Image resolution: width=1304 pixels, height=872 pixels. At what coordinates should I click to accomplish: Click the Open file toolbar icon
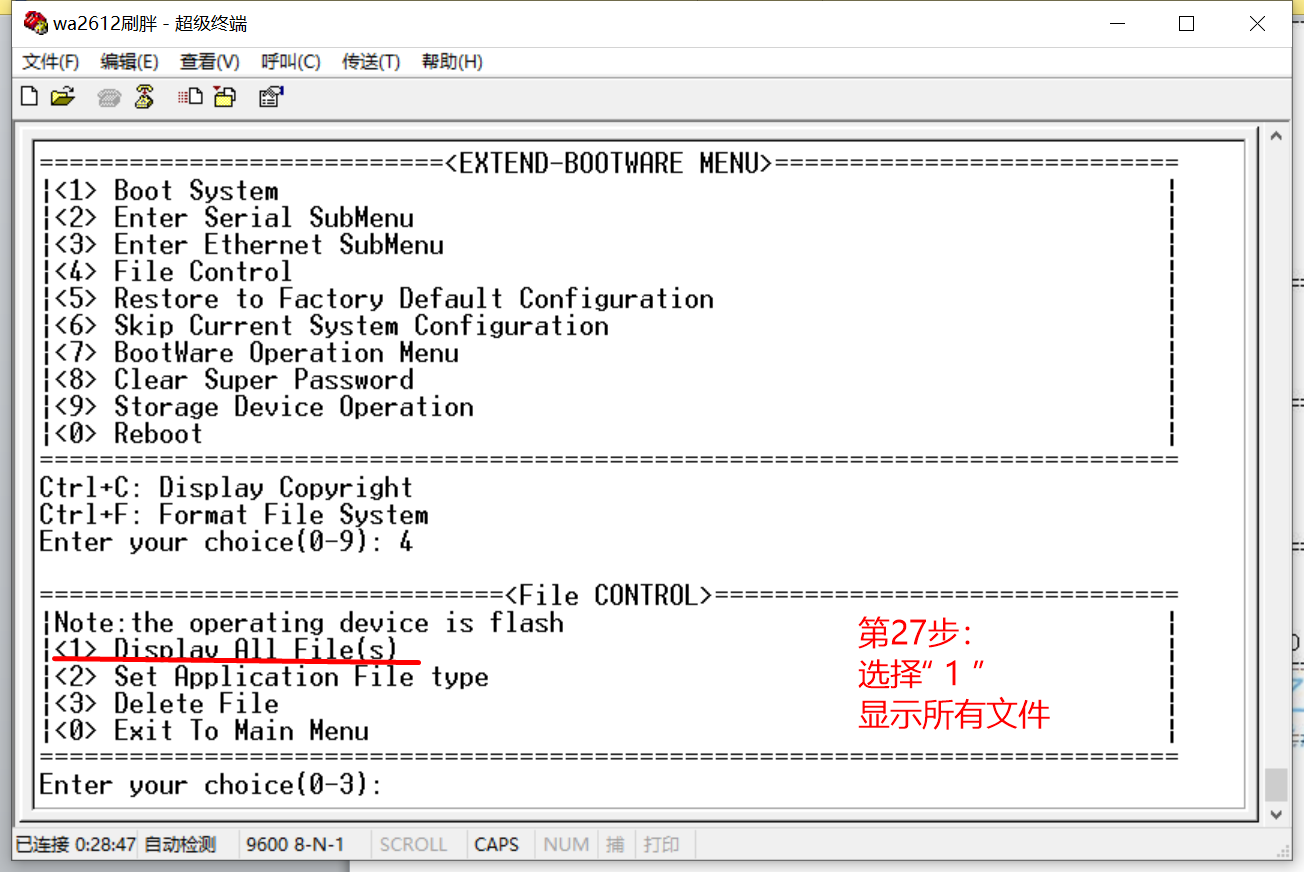click(x=63, y=97)
